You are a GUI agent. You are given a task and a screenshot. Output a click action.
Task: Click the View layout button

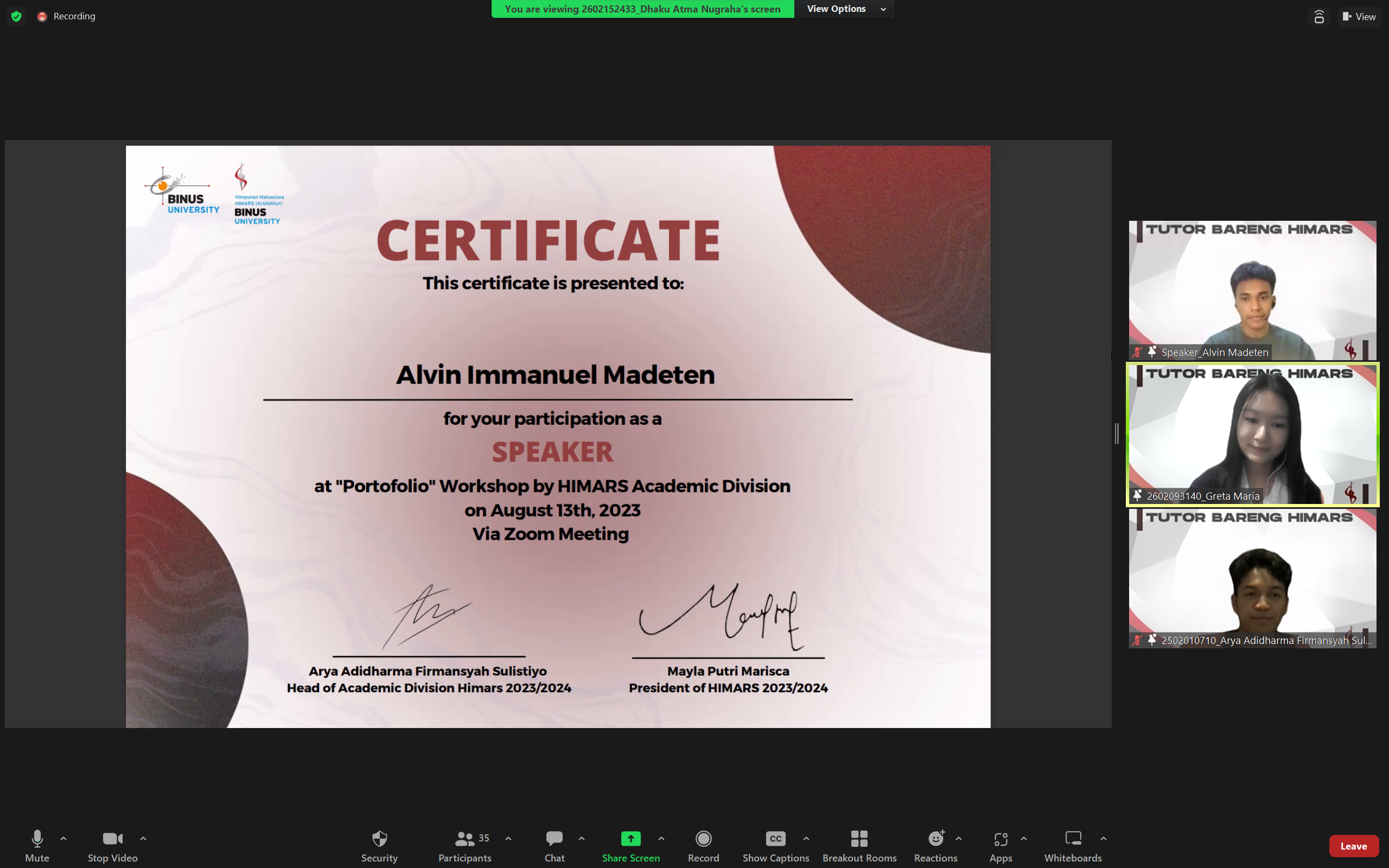tap(1359, 17)
